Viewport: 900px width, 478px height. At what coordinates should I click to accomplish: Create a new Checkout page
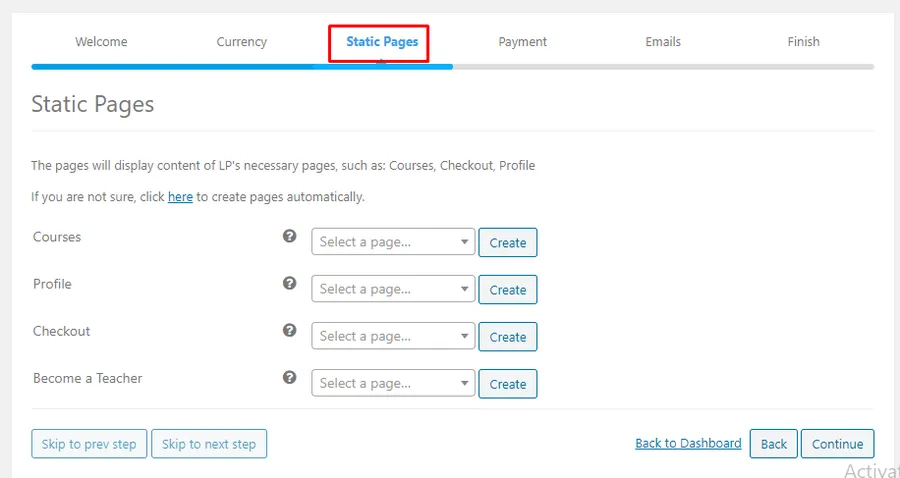(x=507, y=336)
